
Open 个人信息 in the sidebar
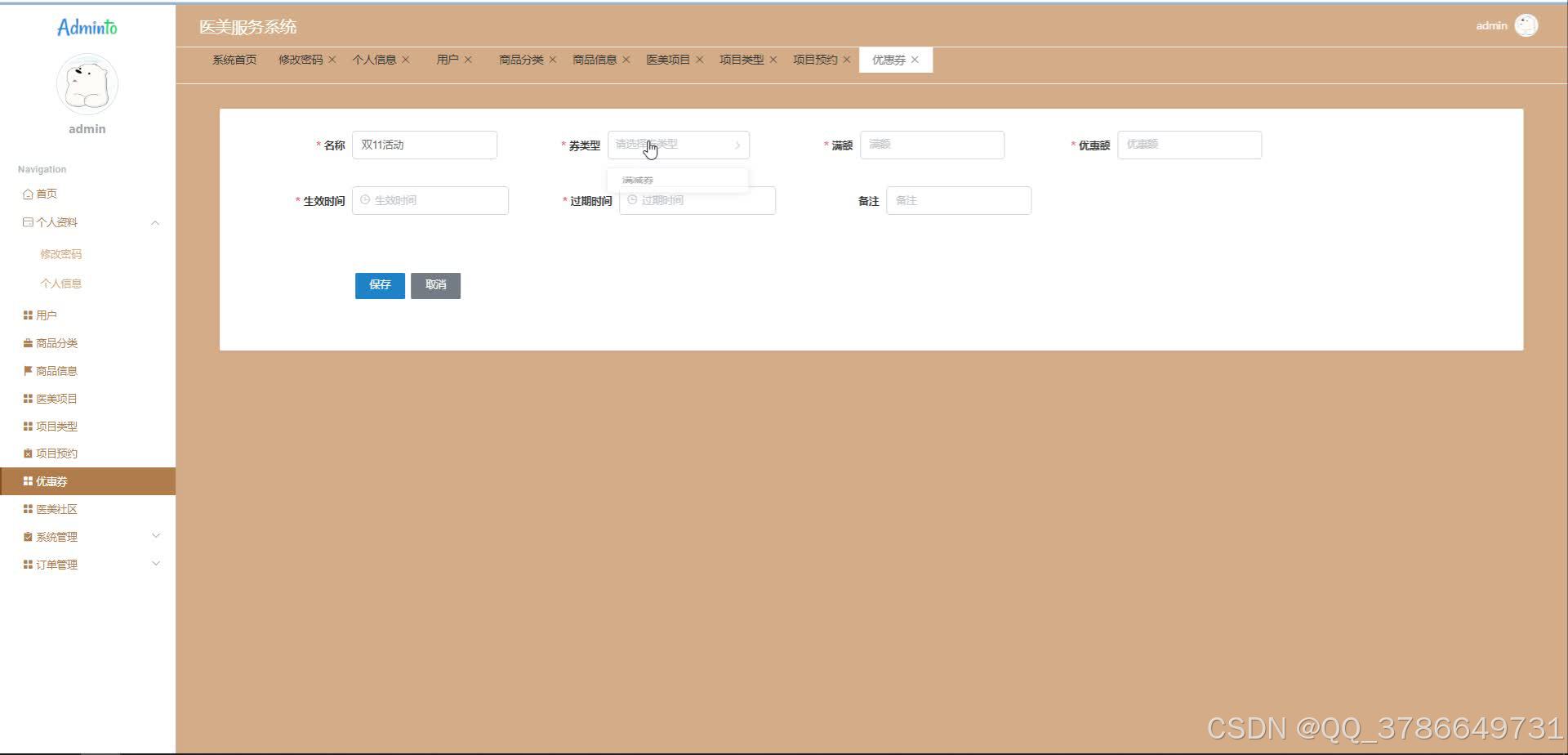[x=61, y=284]
